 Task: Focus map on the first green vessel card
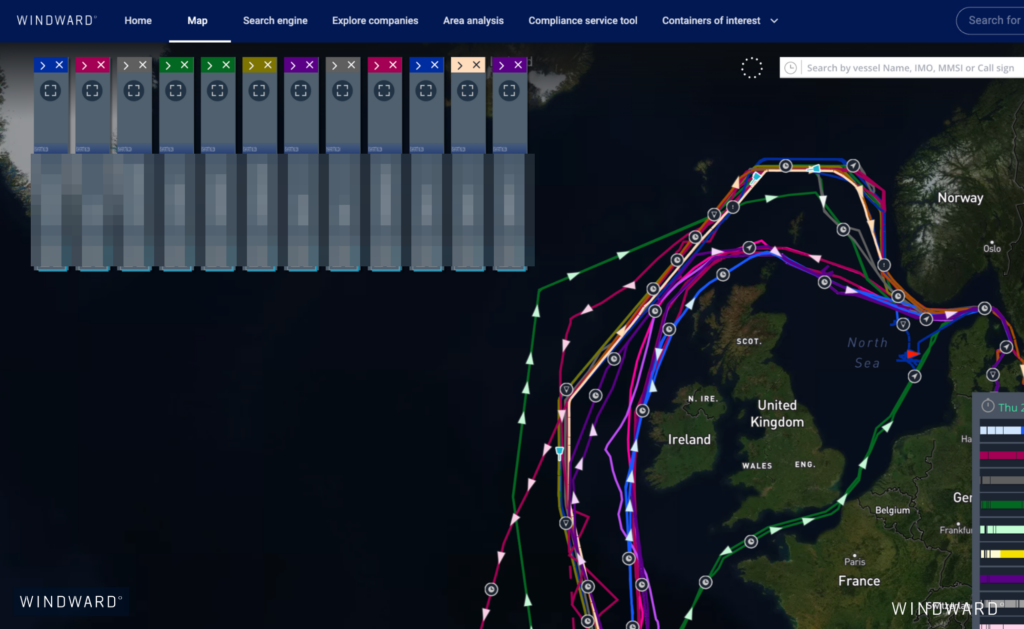[176, 91]
